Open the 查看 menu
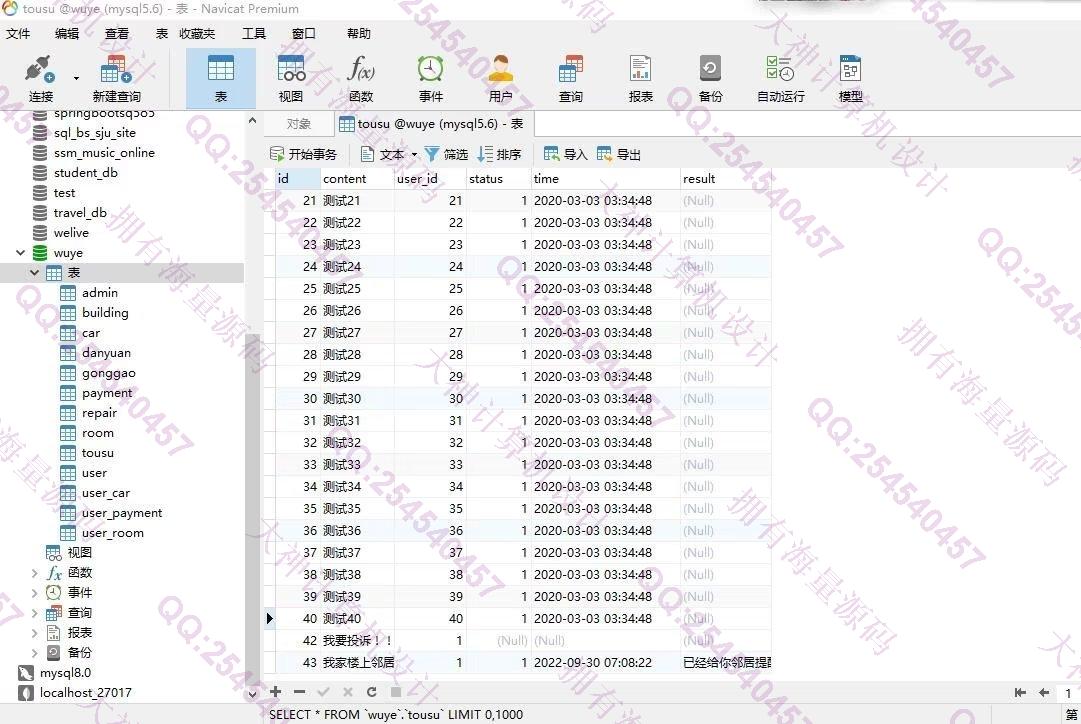1081x724 pixels. click(117, 33)
